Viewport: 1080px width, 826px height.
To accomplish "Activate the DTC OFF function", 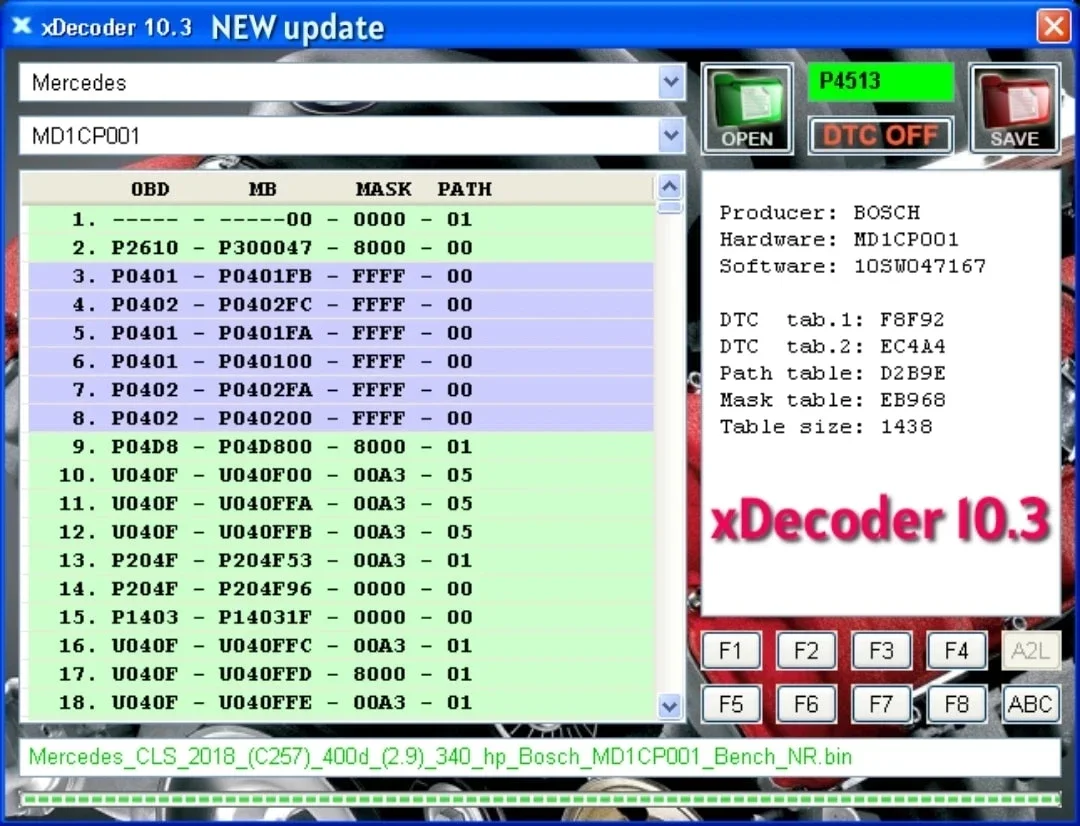I will point(880,135).
